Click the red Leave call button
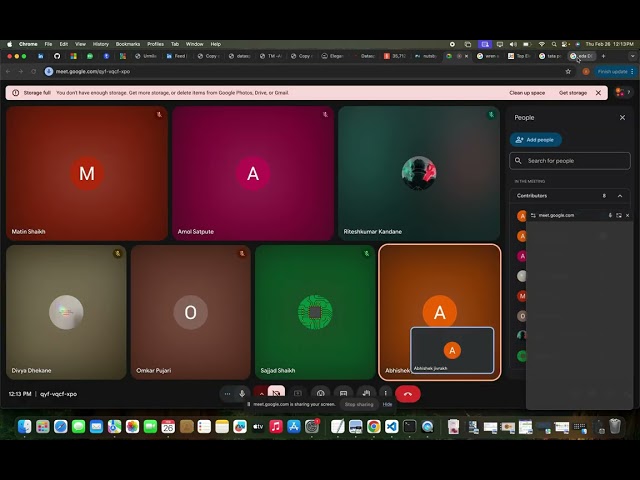This screenshot has height=480, width=640. (408, 394)
